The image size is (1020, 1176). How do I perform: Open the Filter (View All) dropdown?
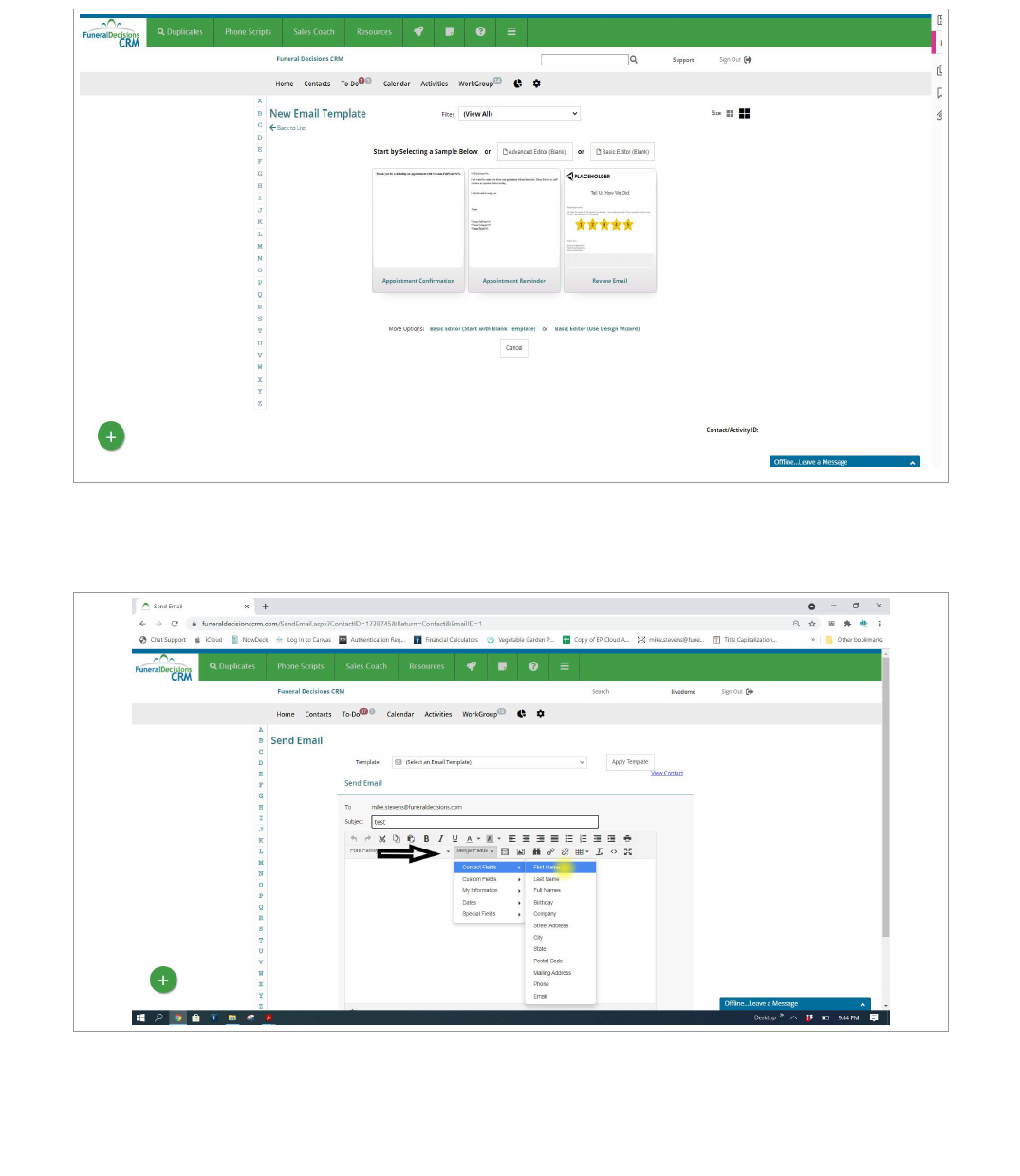pos(519,114)
